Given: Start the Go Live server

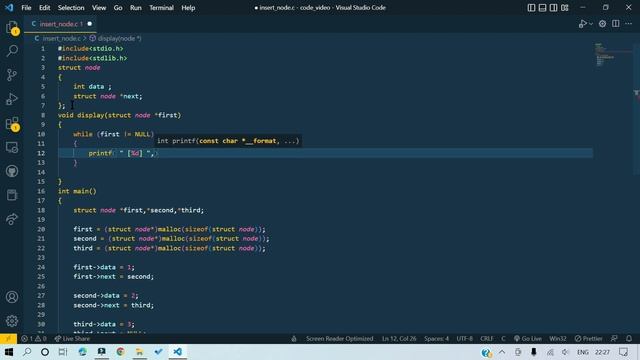Looking at the screenshot, I should (528, 339).
